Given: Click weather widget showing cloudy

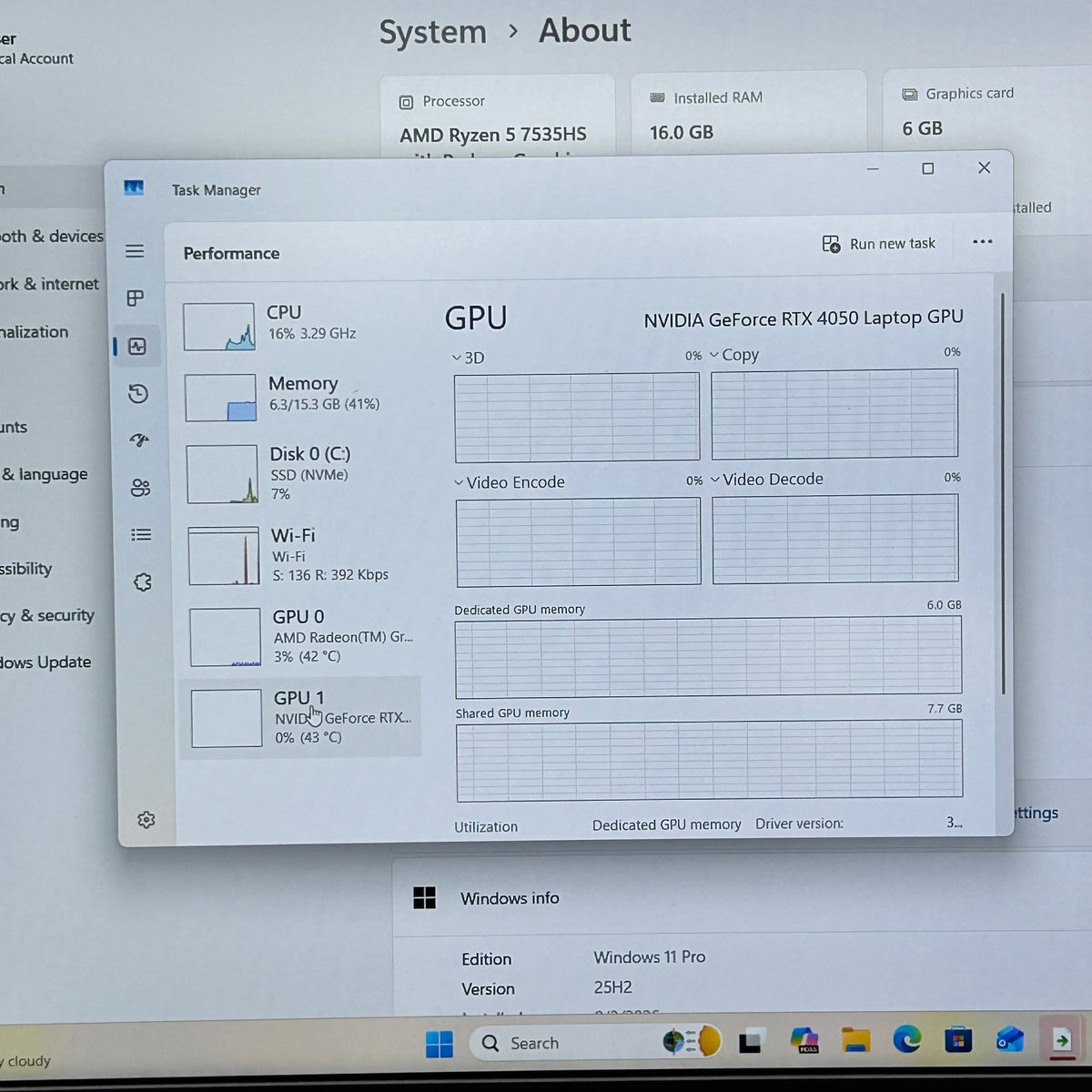Looking at the screenshot, I should pyautogui.click(x=25, y=1061).
